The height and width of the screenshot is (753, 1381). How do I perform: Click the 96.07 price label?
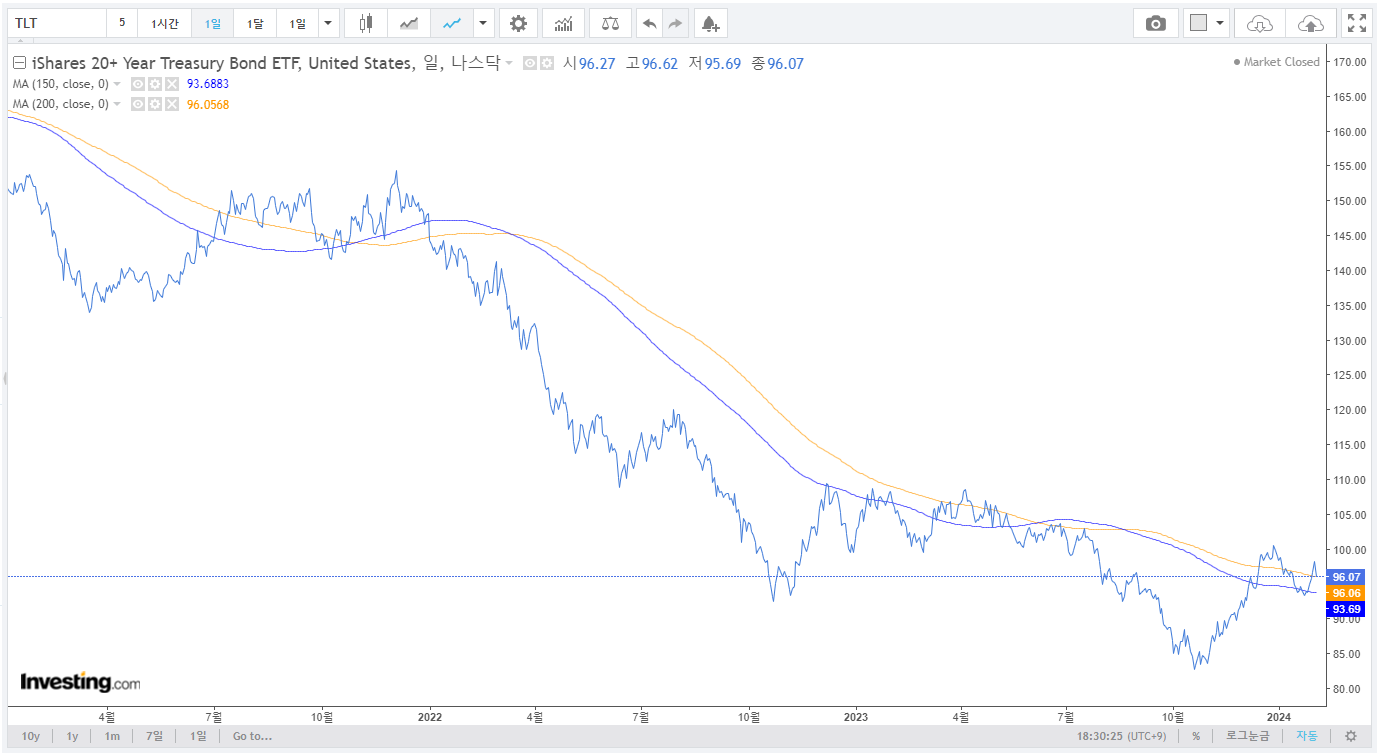click(1347, 577)
